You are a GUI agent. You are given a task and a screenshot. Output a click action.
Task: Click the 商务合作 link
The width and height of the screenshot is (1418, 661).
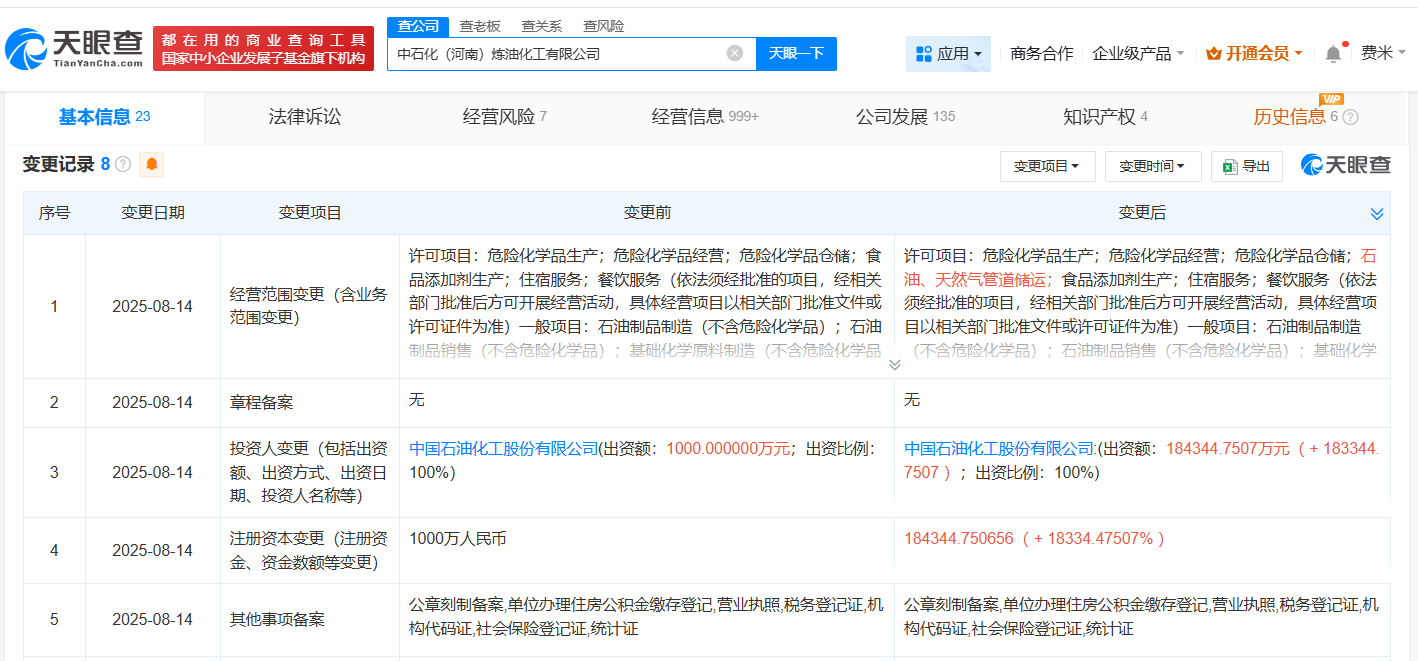coord(1040,53)
